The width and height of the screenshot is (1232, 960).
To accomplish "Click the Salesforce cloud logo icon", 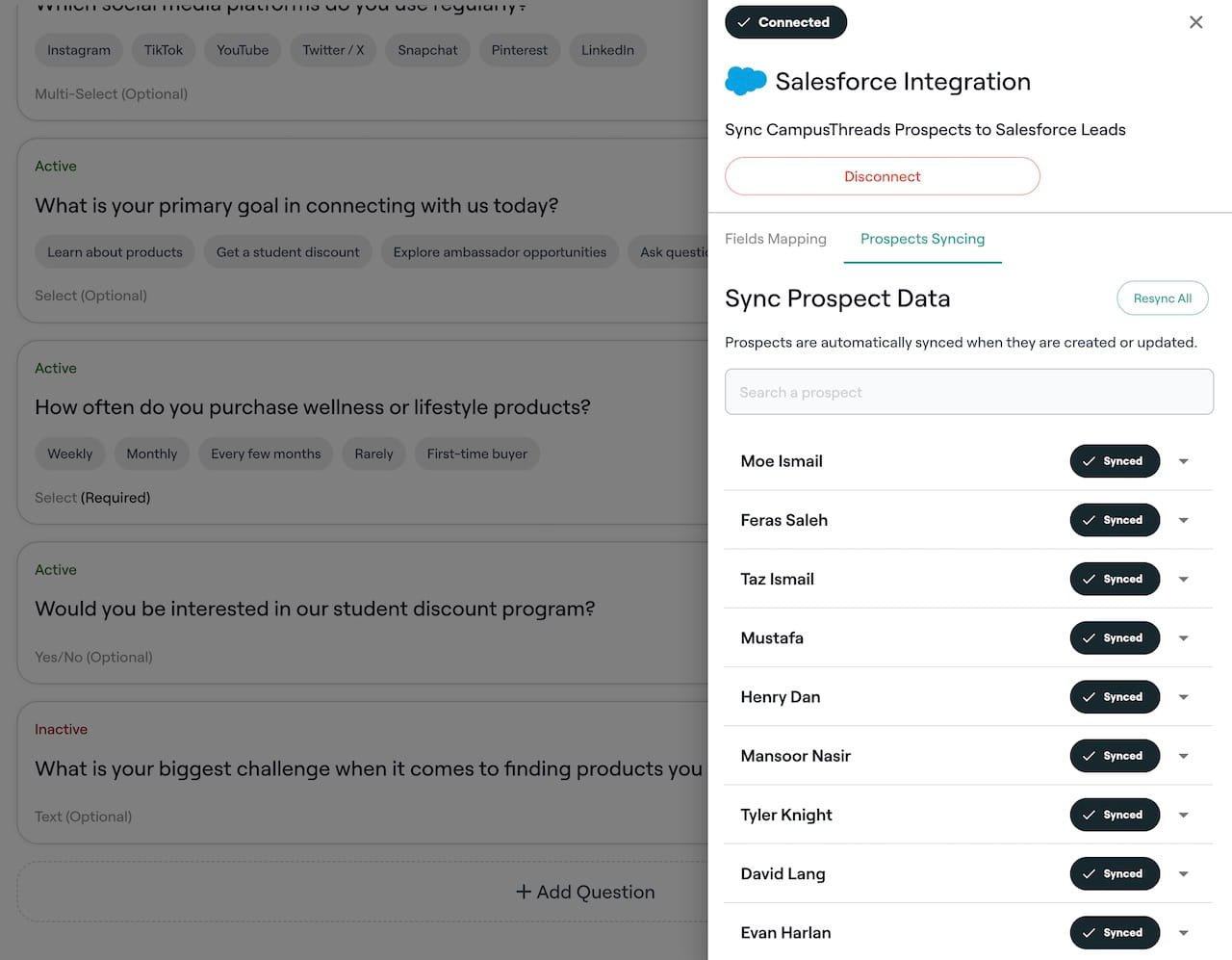I will coord(745,81).
